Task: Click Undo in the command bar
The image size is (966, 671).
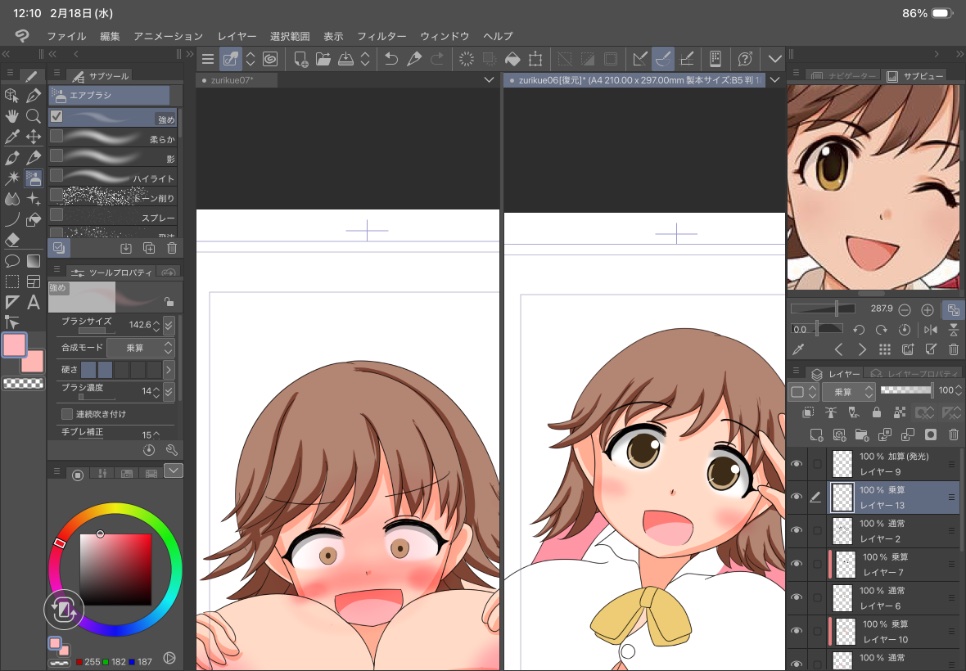Action: 391,59
